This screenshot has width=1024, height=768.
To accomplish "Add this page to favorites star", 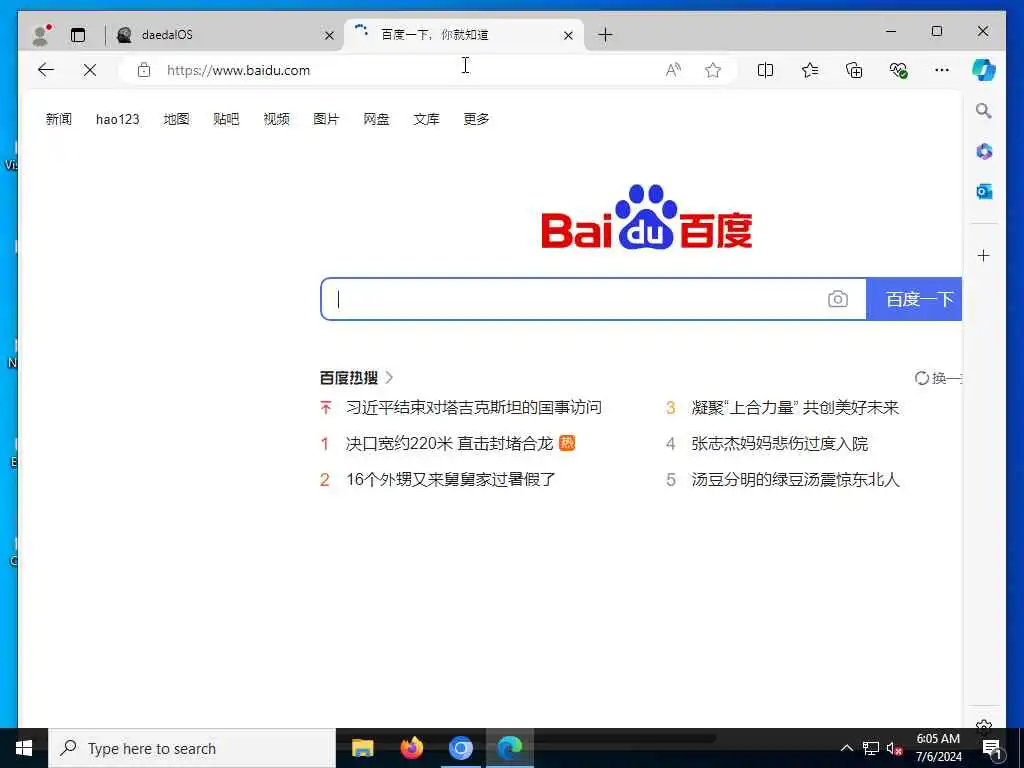I will 712,70.
